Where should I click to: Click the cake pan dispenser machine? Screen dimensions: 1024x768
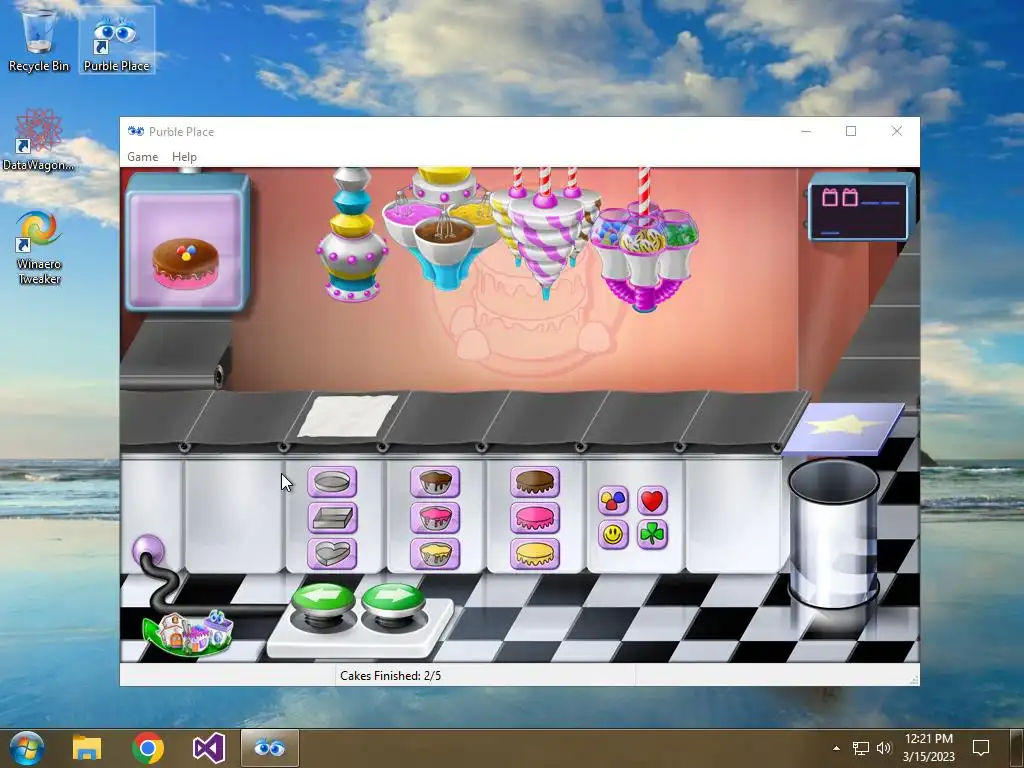point(352,234)
